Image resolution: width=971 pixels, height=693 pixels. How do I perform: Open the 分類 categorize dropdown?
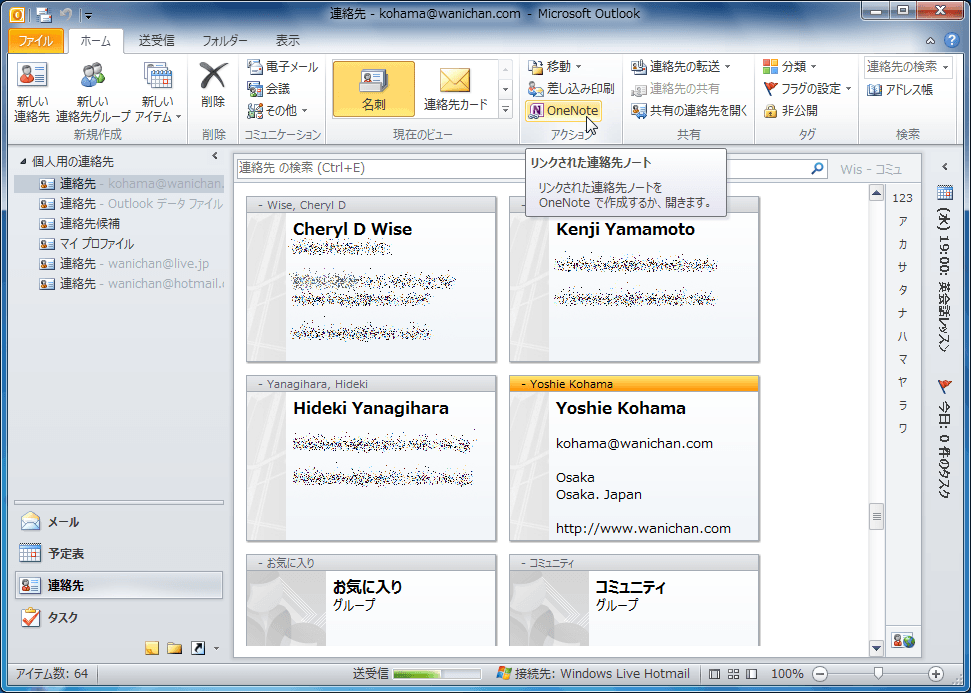click(790, 66)
